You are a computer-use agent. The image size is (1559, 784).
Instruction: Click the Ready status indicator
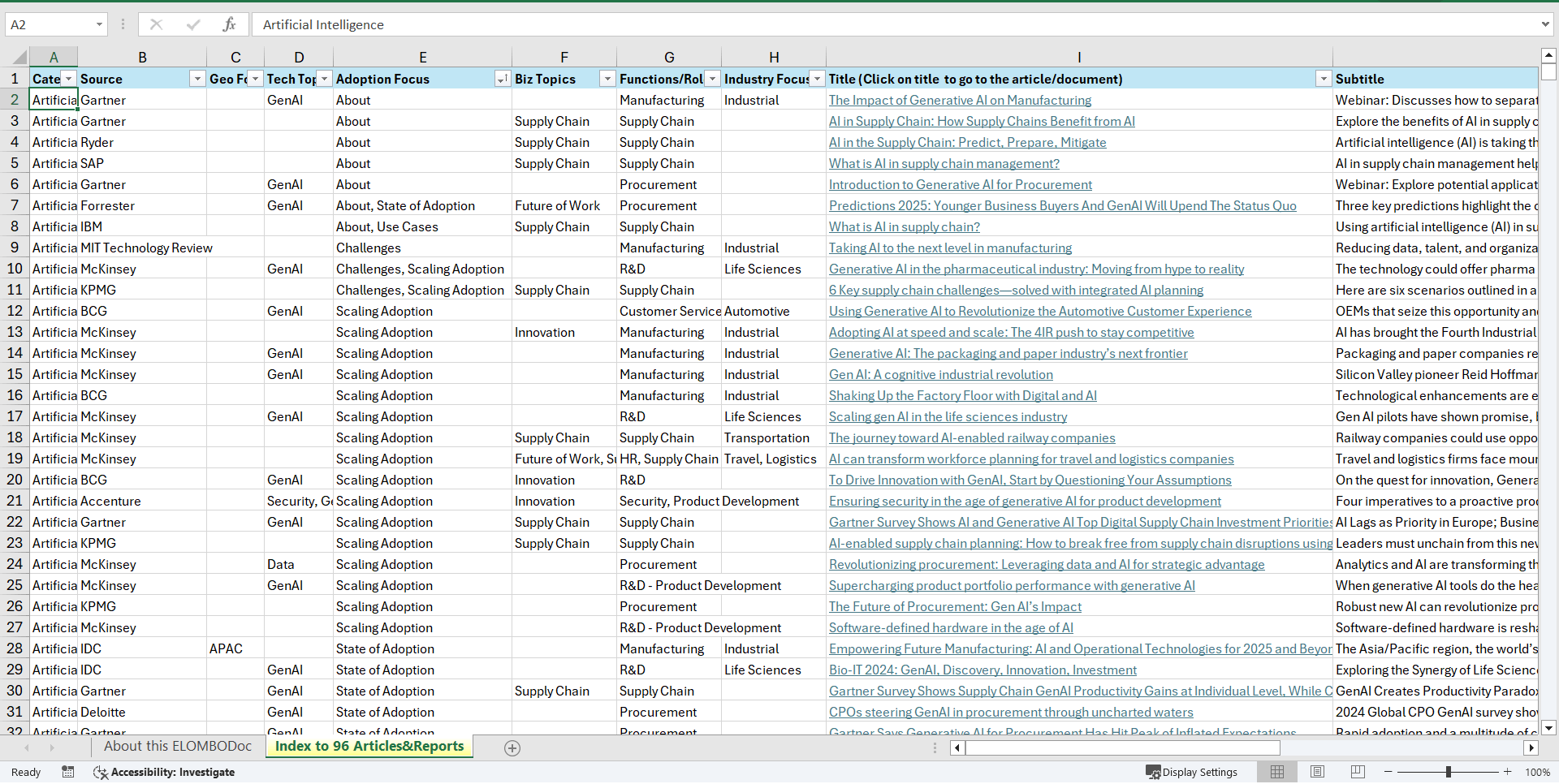(26, 772)
